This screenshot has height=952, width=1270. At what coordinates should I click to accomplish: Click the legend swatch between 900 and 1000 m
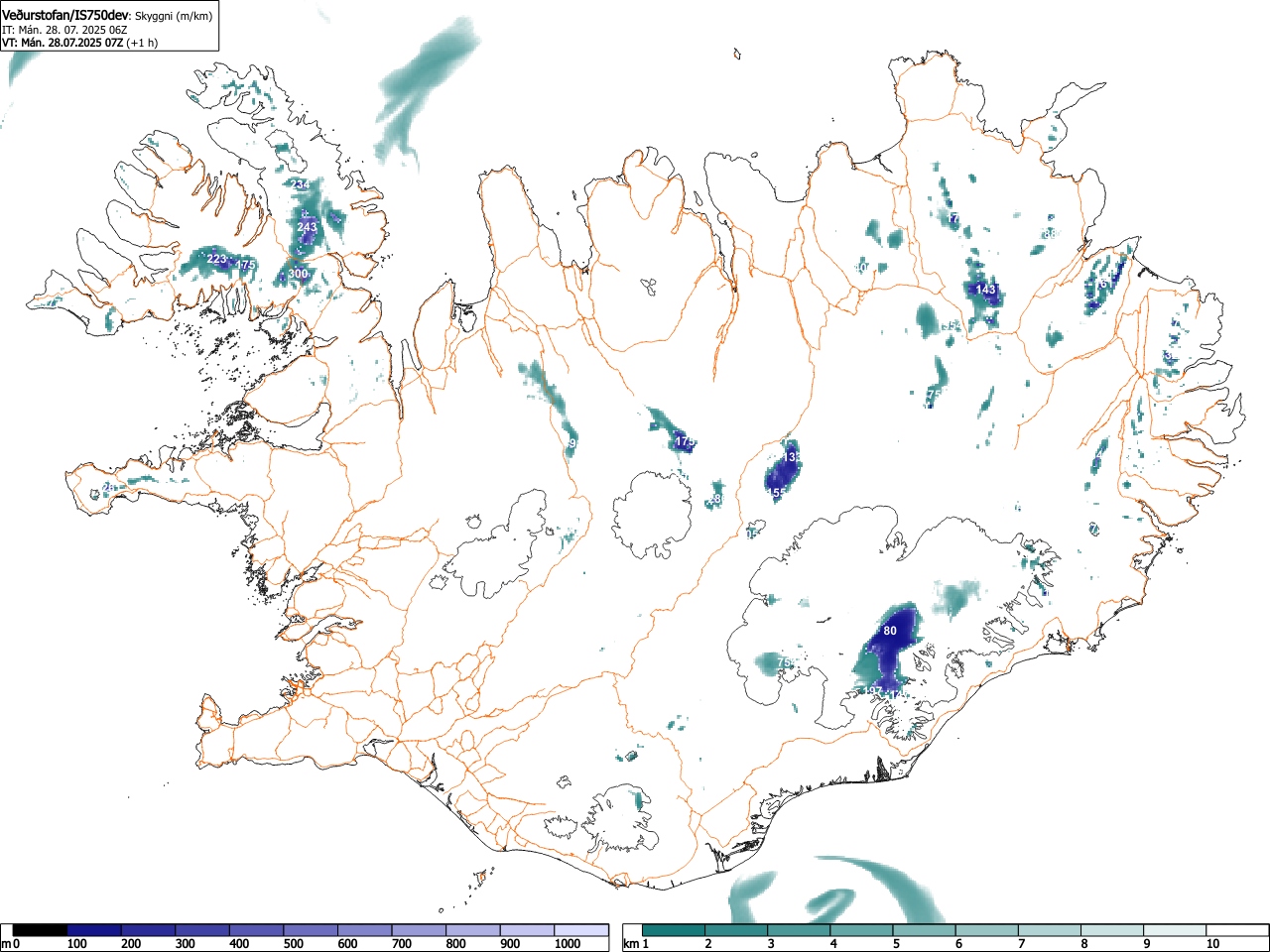[x=528, y=930]
